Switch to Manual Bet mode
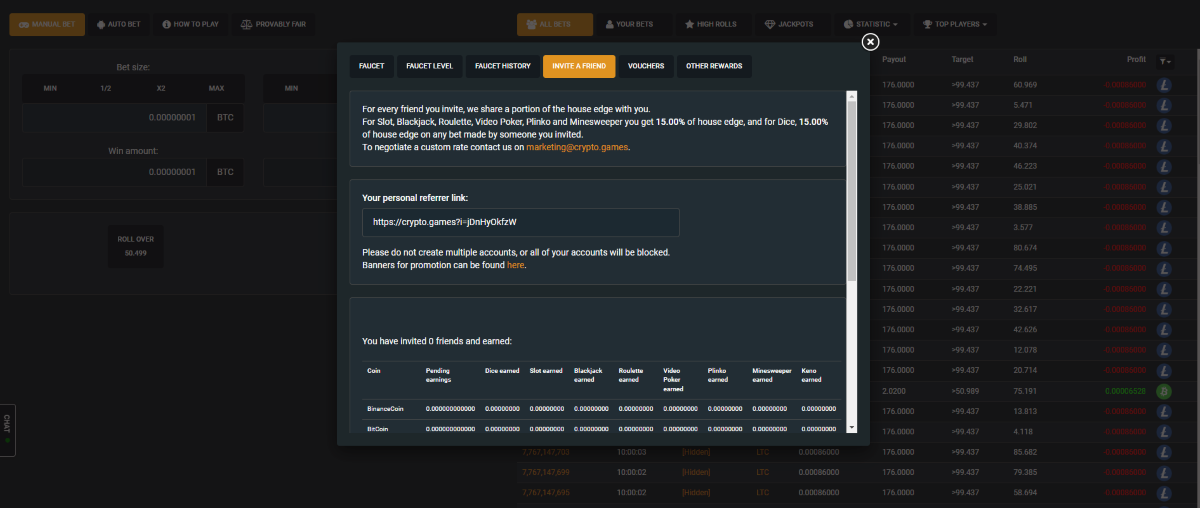This screenshot has width=1200, height=508. [47, 24]
